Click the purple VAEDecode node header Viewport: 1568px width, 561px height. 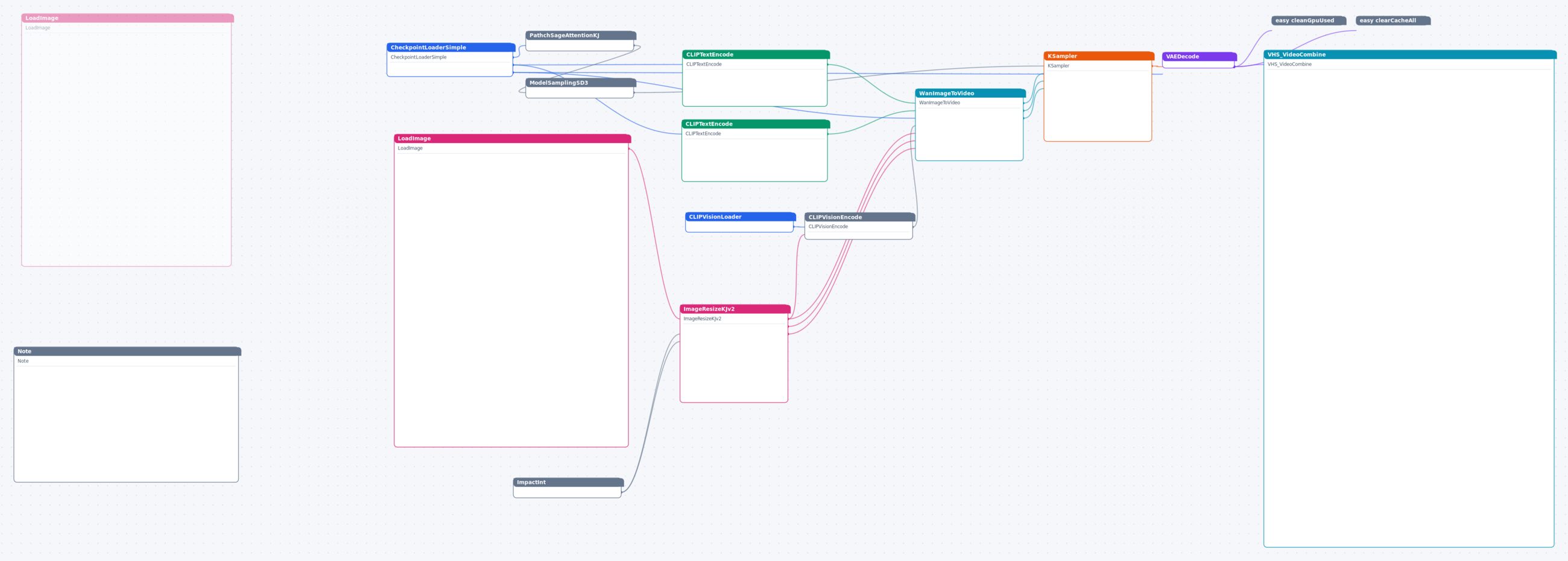[1199, 57]
